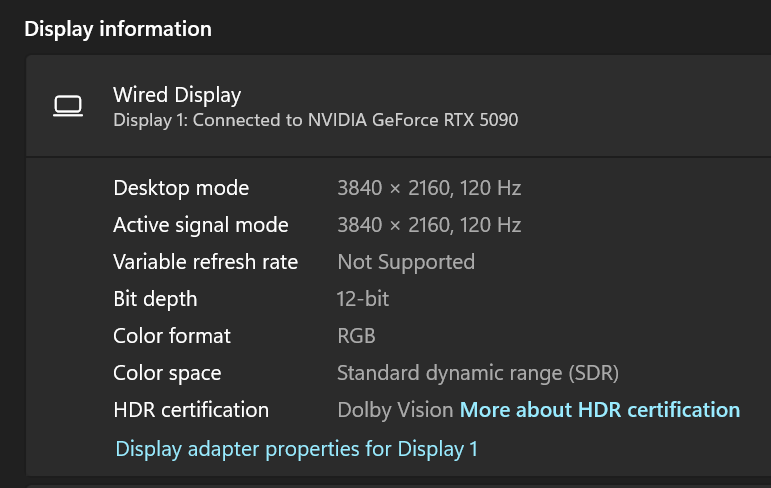Viewport: 771px width, 488px height.
Task: Click the laptop display icon beside Wired Display
Action: click(x=68, y=106)
